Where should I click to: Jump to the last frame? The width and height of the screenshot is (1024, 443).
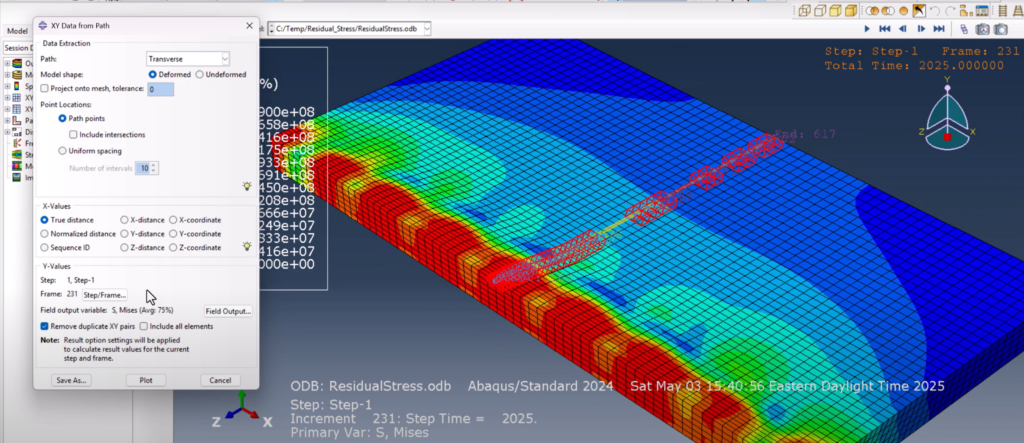click(x=939, y=29)
